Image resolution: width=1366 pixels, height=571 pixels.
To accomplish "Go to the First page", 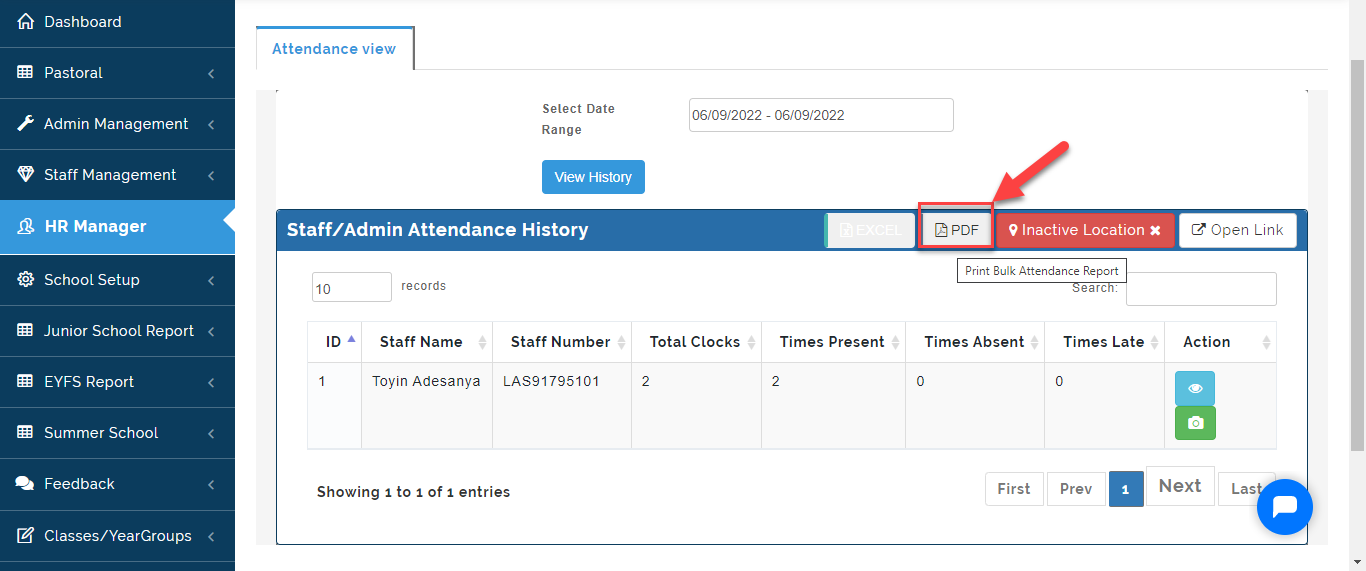I will point(1014,489).
